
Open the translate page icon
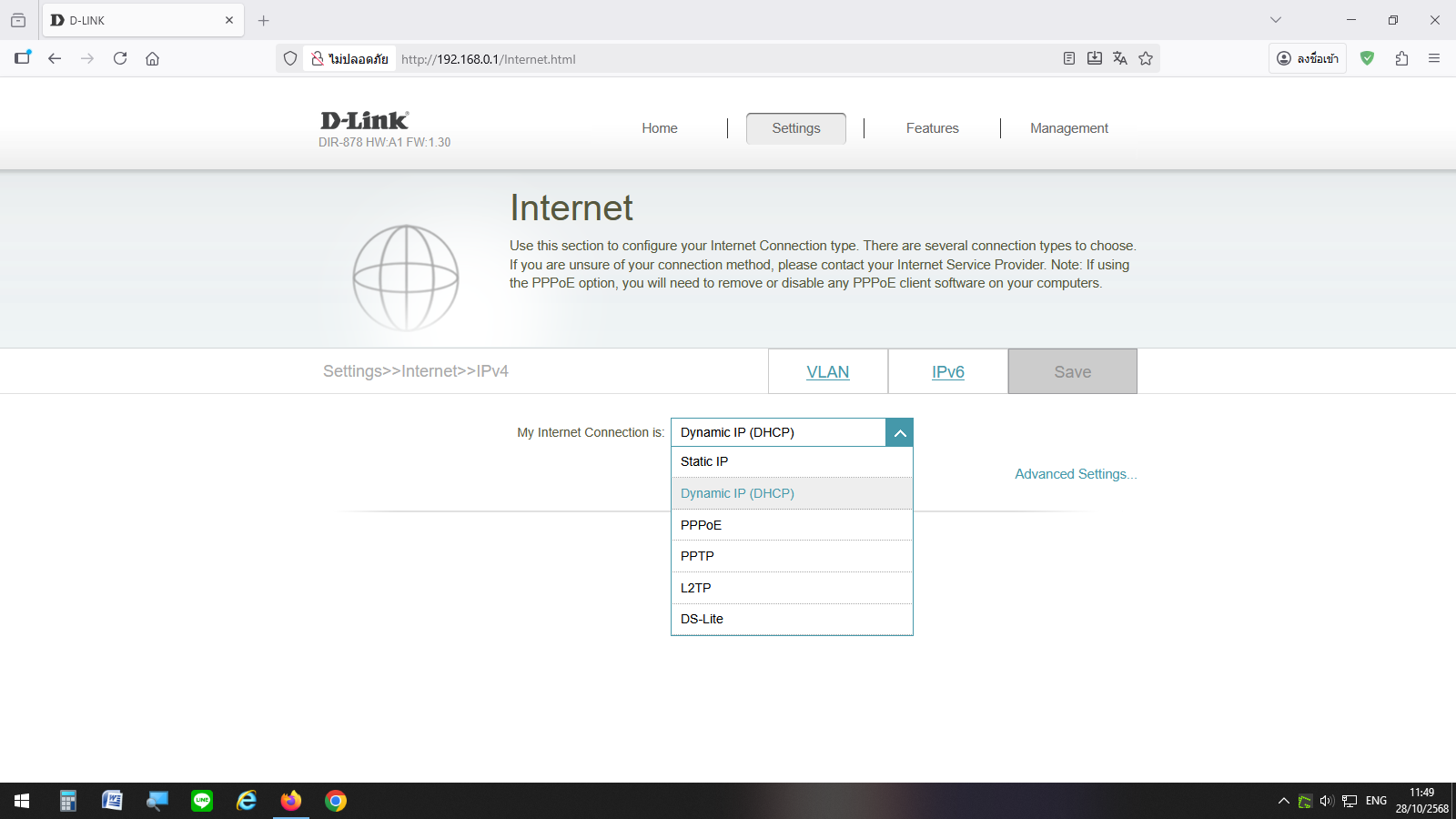pyautogui.click(x=1120, y=58)
